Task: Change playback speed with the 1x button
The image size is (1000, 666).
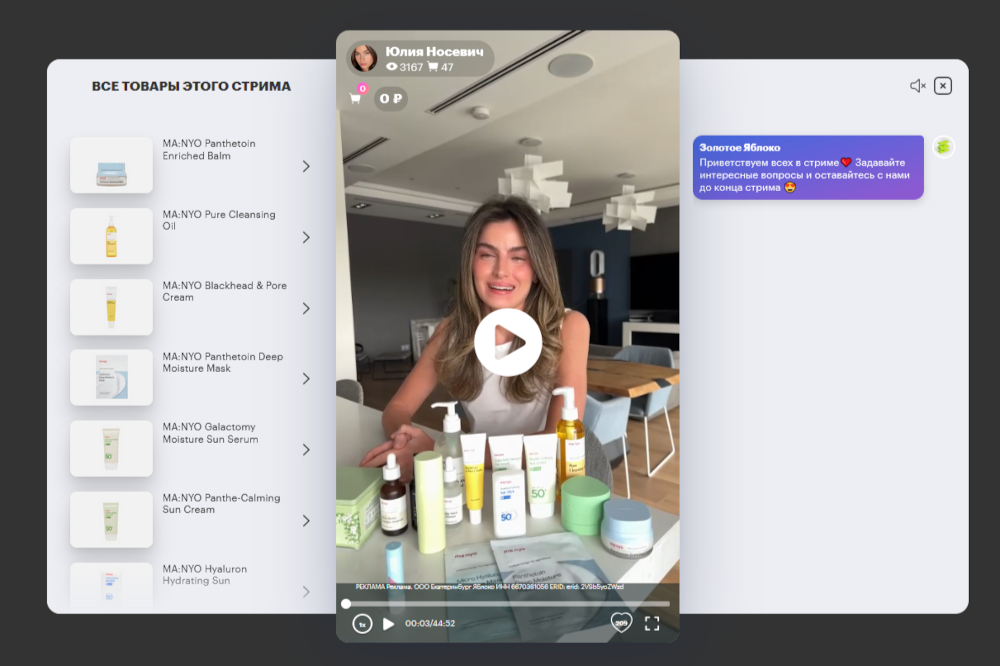Action: [x=362, y=624]
